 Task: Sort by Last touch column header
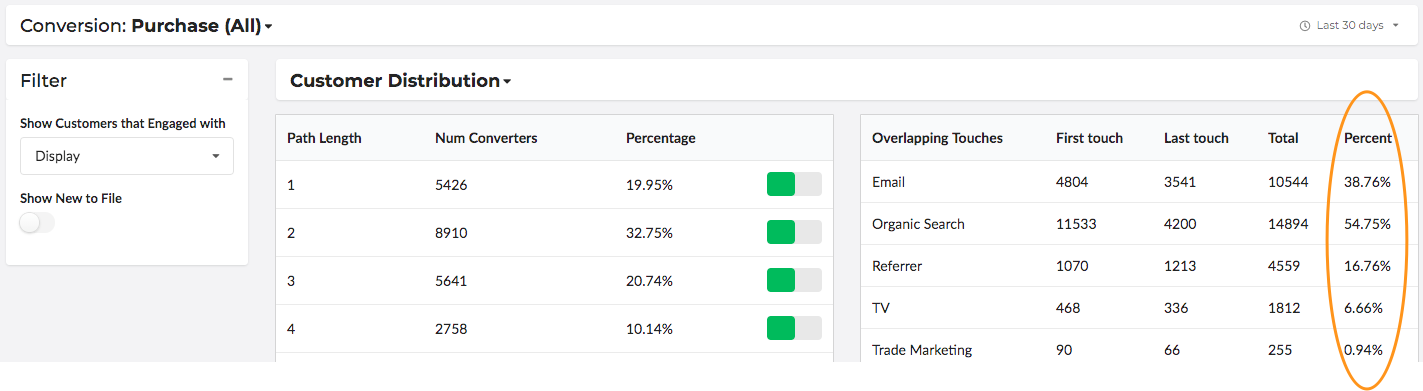[1196, 138]
